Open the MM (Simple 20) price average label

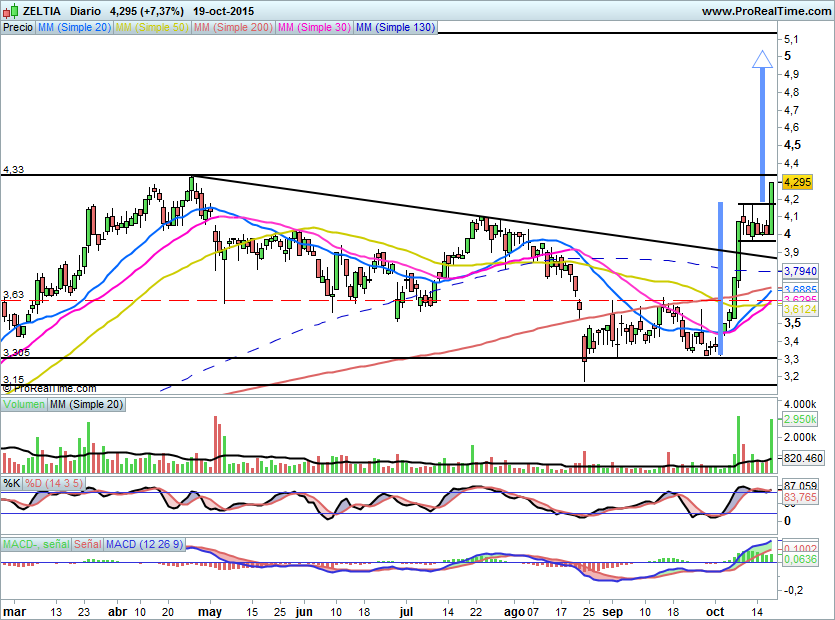[x=74, y=27]
